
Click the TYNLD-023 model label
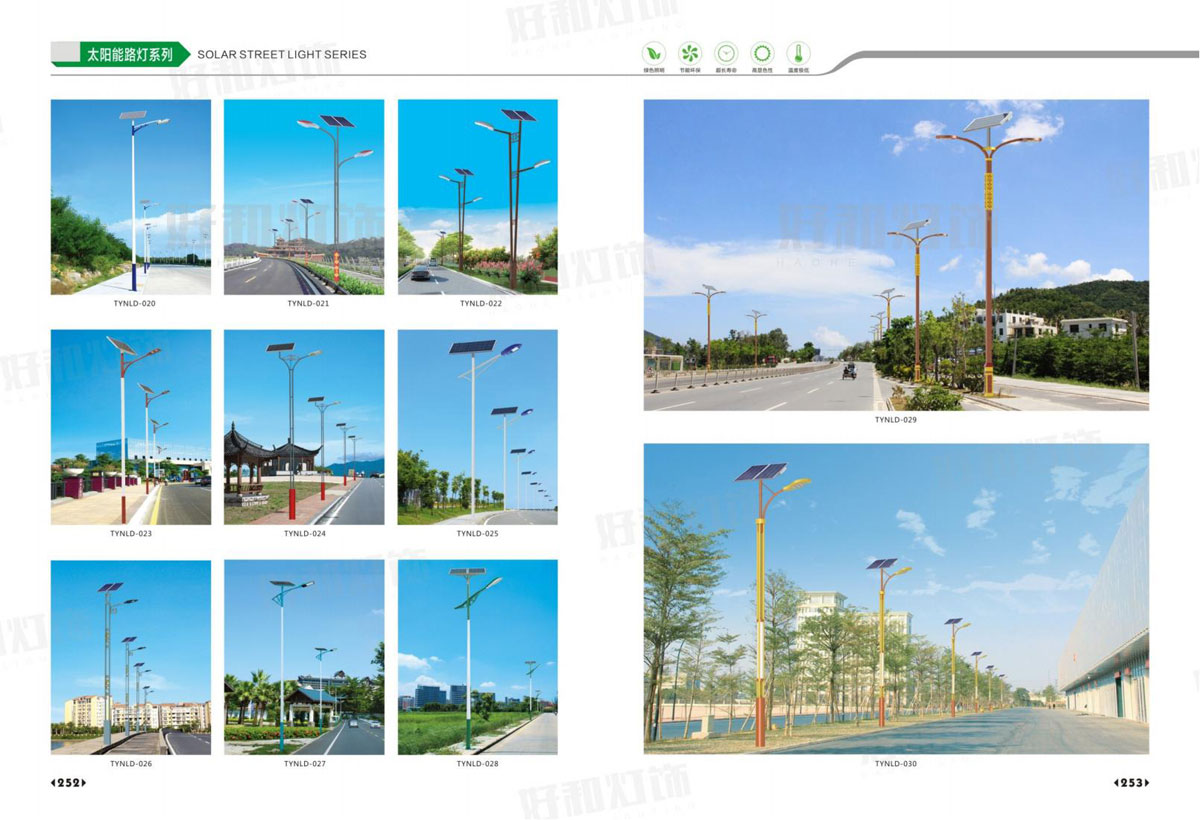coord(131,534)
